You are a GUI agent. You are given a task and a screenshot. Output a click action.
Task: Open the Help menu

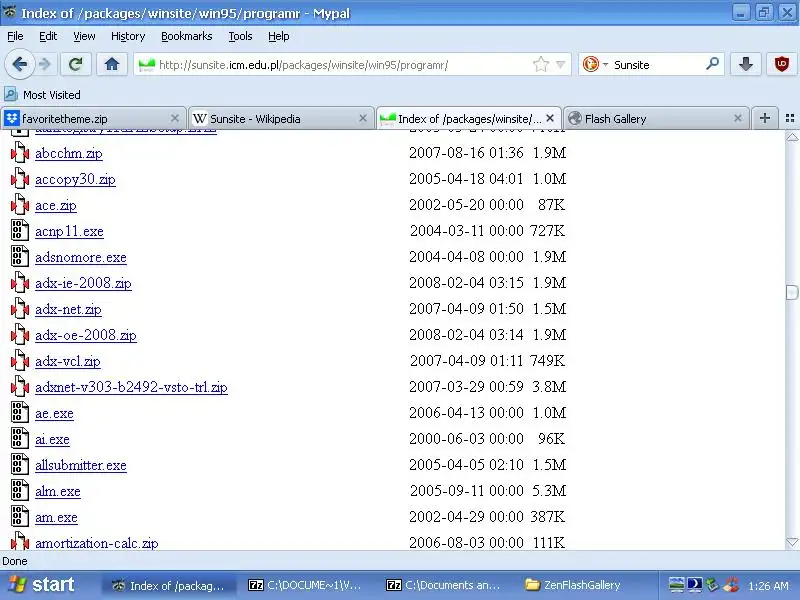[279, 36]
